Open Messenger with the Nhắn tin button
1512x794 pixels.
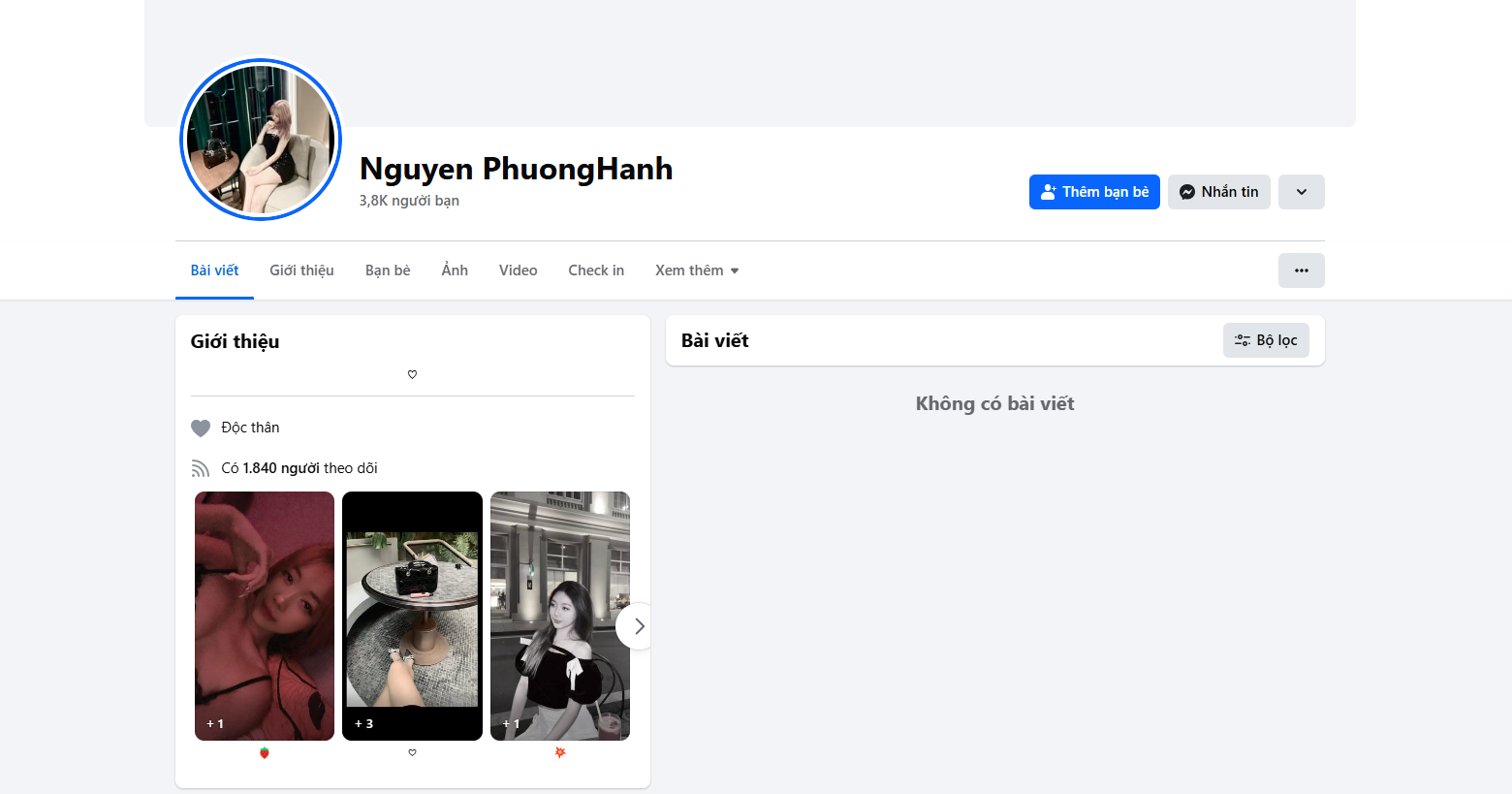(1218, 192)
